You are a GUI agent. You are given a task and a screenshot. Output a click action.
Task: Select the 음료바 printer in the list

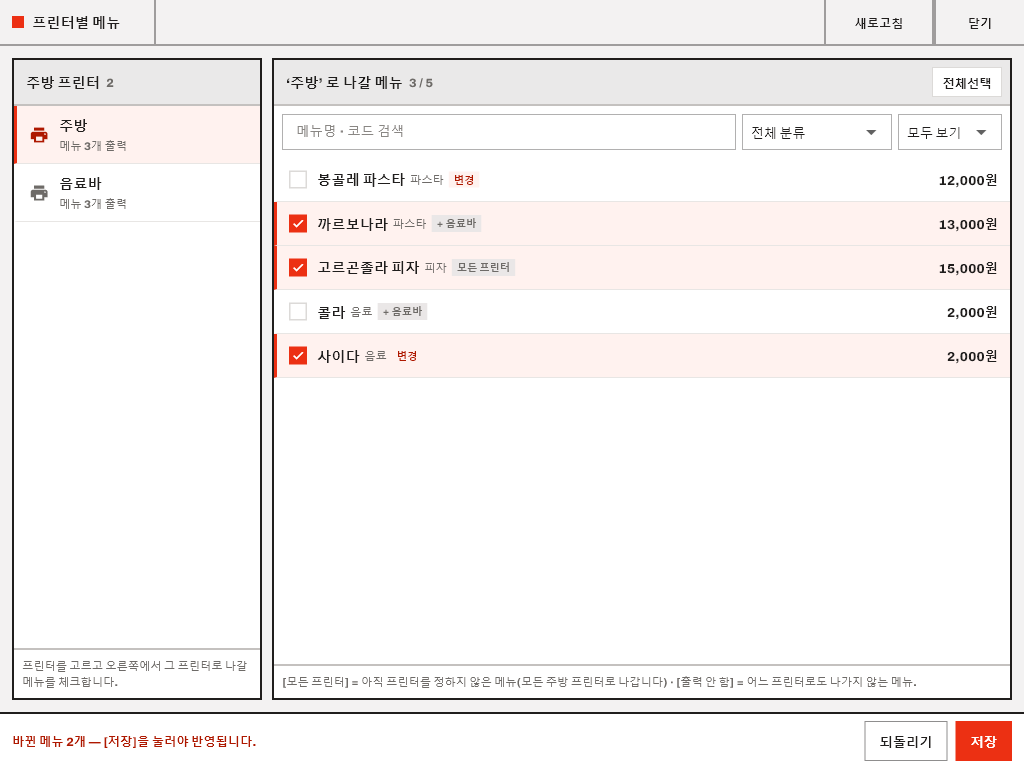click(137, 193)
